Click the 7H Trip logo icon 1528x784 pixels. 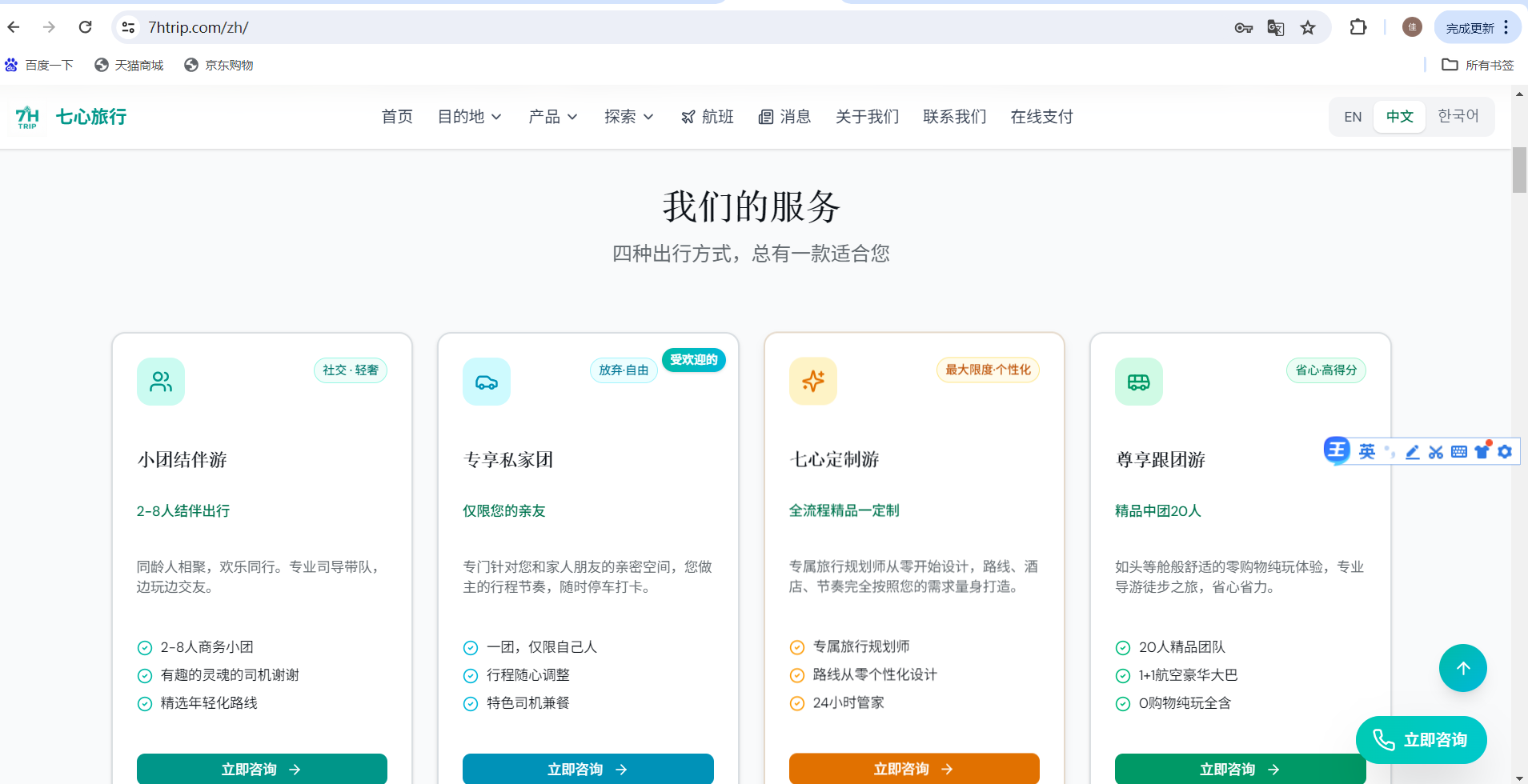(27, 117)
